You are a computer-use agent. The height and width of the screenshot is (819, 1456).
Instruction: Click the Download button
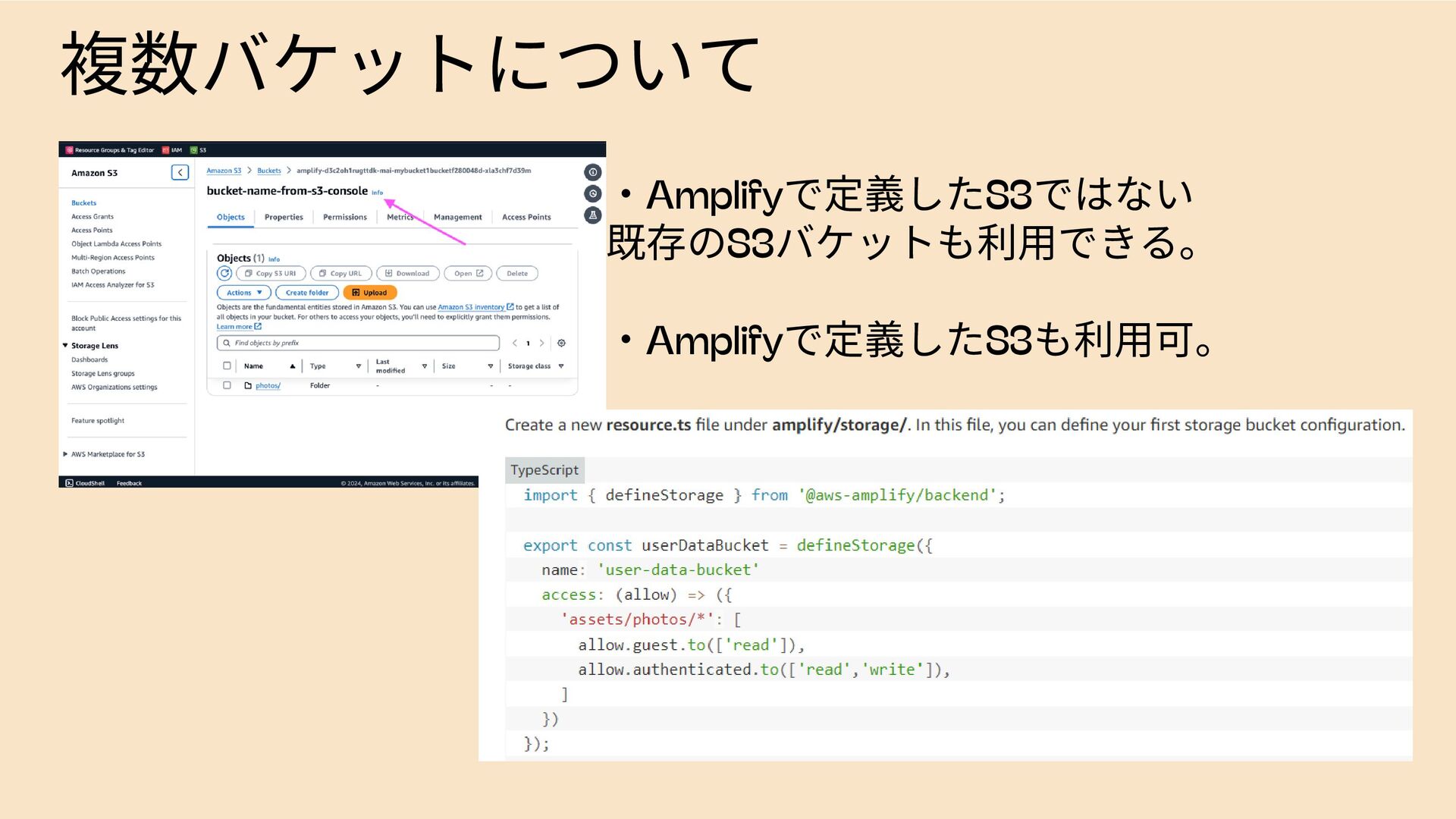pos(407,273)
